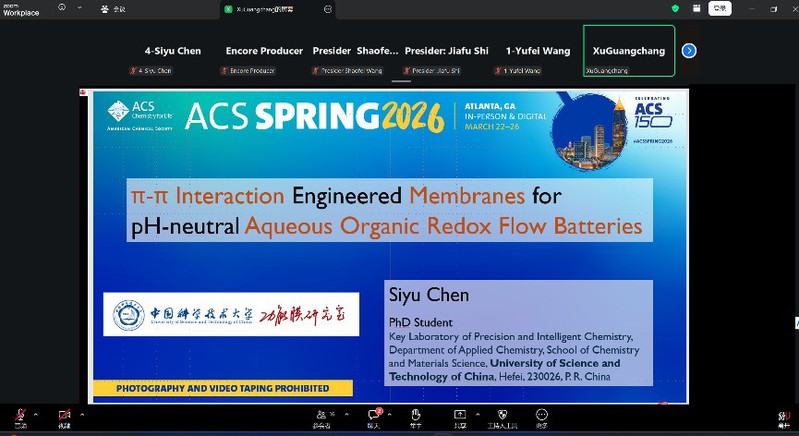Unmute the microphone in meeting toolbar
Screen dimensions: 799x436
click(19, 414)
